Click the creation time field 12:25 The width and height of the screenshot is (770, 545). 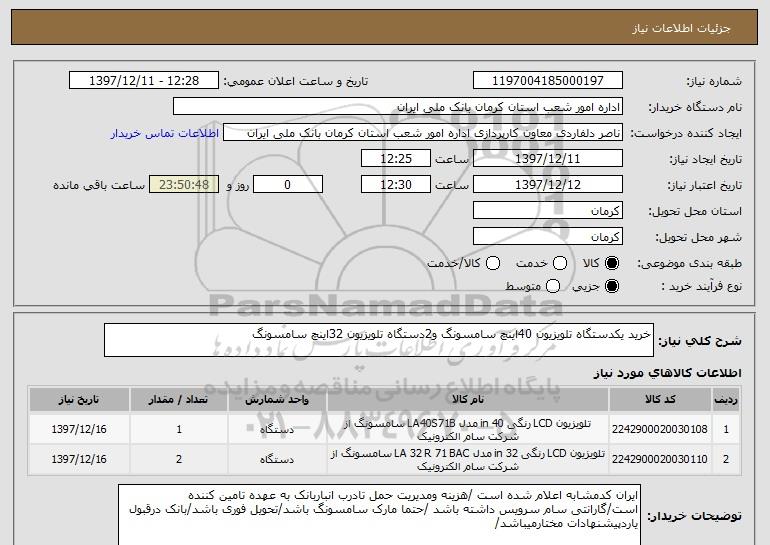click(396, 159)
